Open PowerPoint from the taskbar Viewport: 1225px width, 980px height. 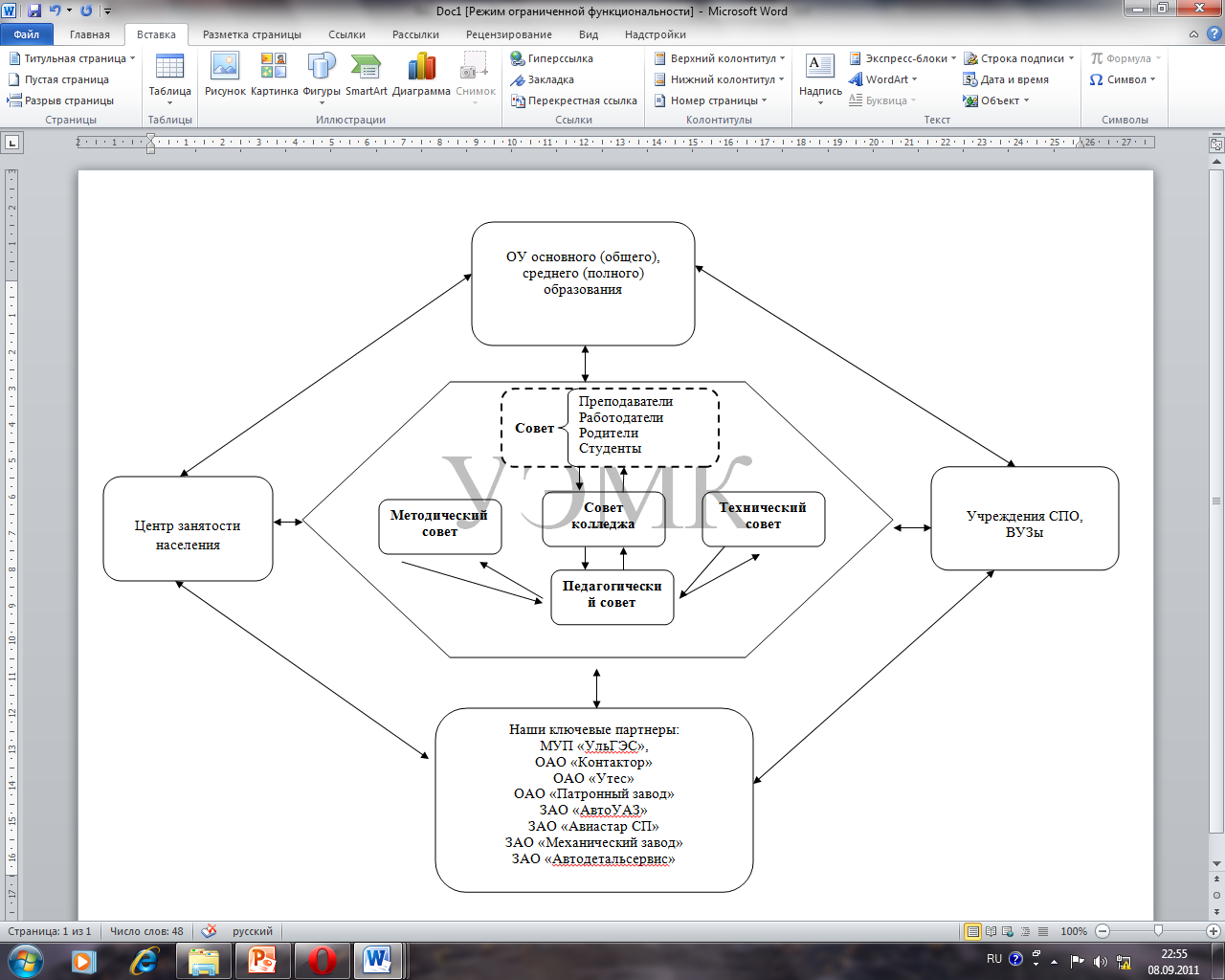(261, 960)
